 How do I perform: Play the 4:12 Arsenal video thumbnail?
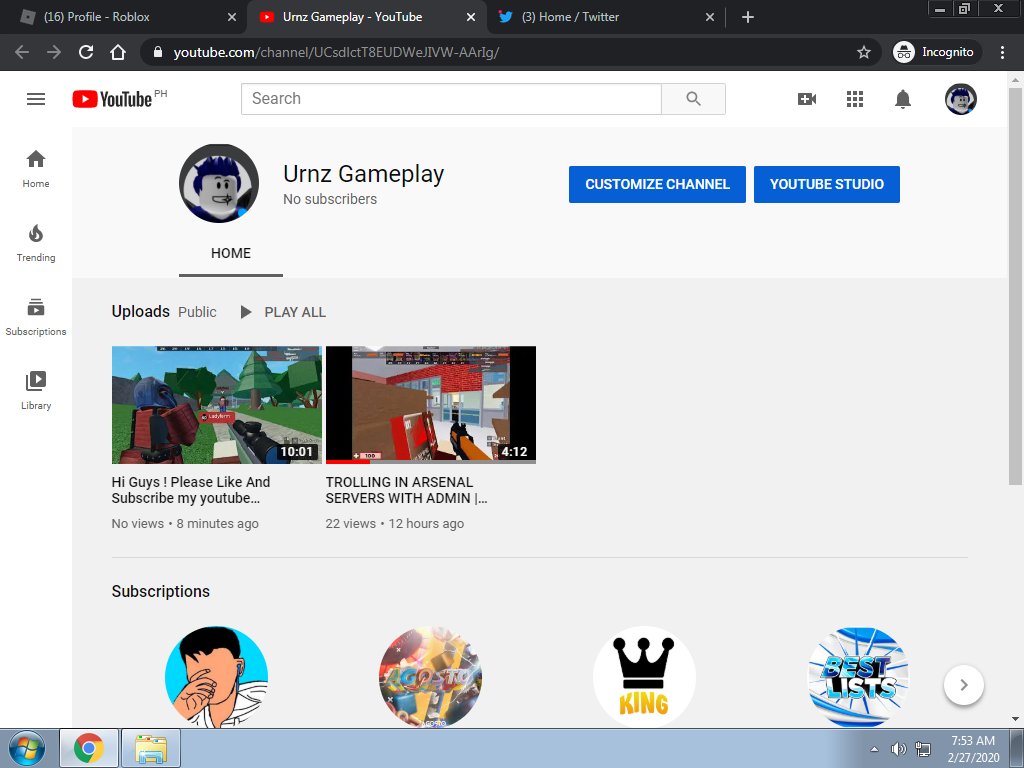tap(431, 405)
